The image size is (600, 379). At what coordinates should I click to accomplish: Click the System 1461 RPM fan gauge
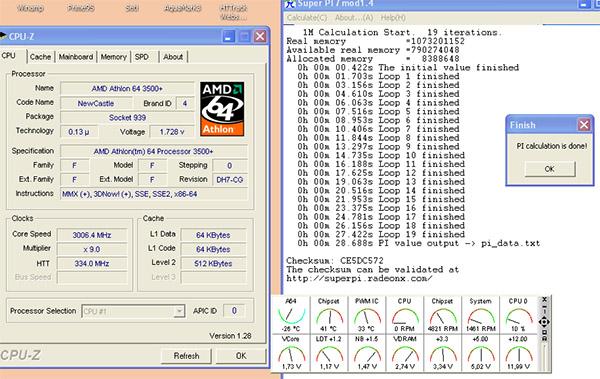[x=481, y=315]
